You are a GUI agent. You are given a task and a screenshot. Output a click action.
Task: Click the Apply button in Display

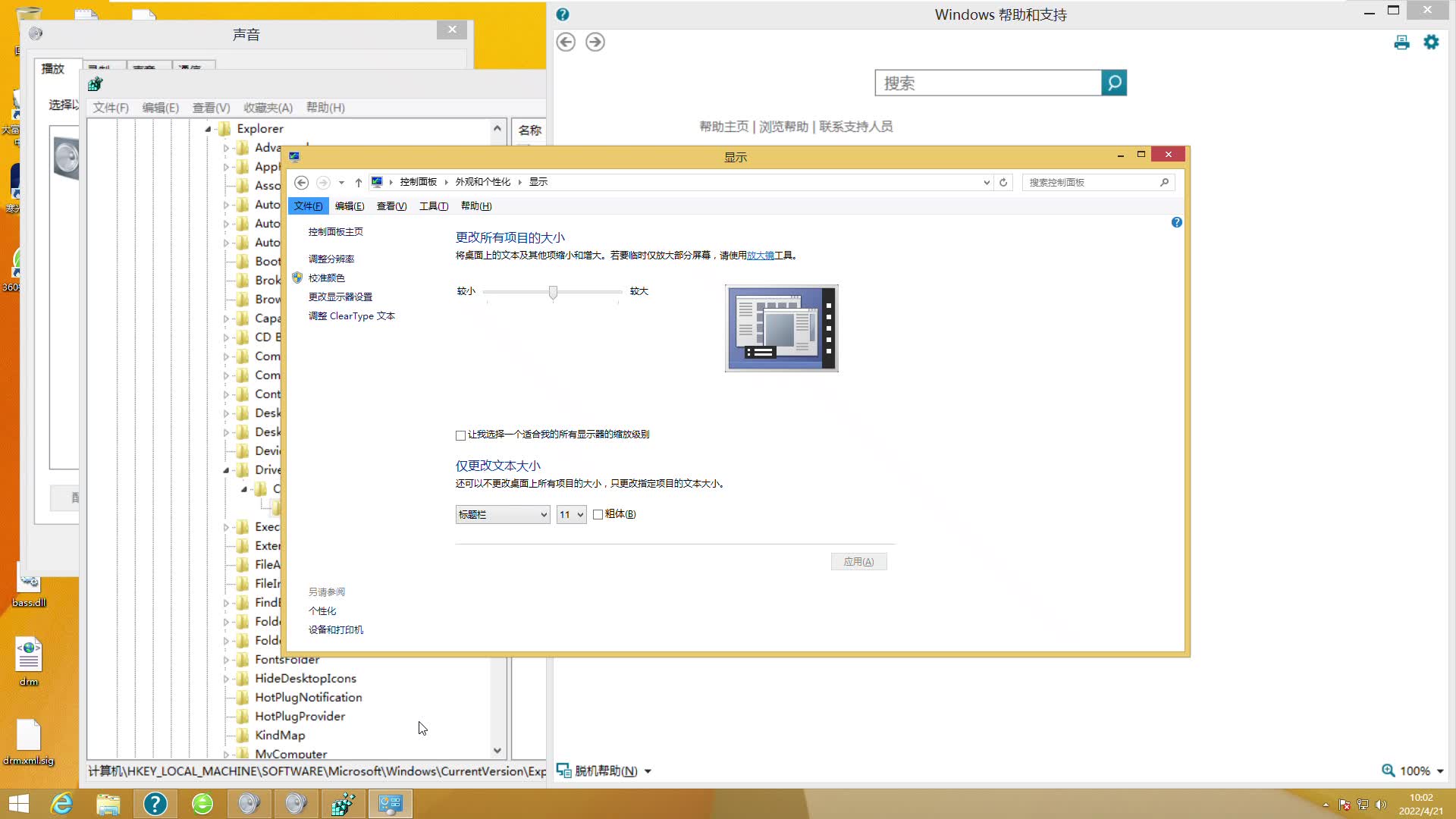pyautogui.click(x=859, y=562)
